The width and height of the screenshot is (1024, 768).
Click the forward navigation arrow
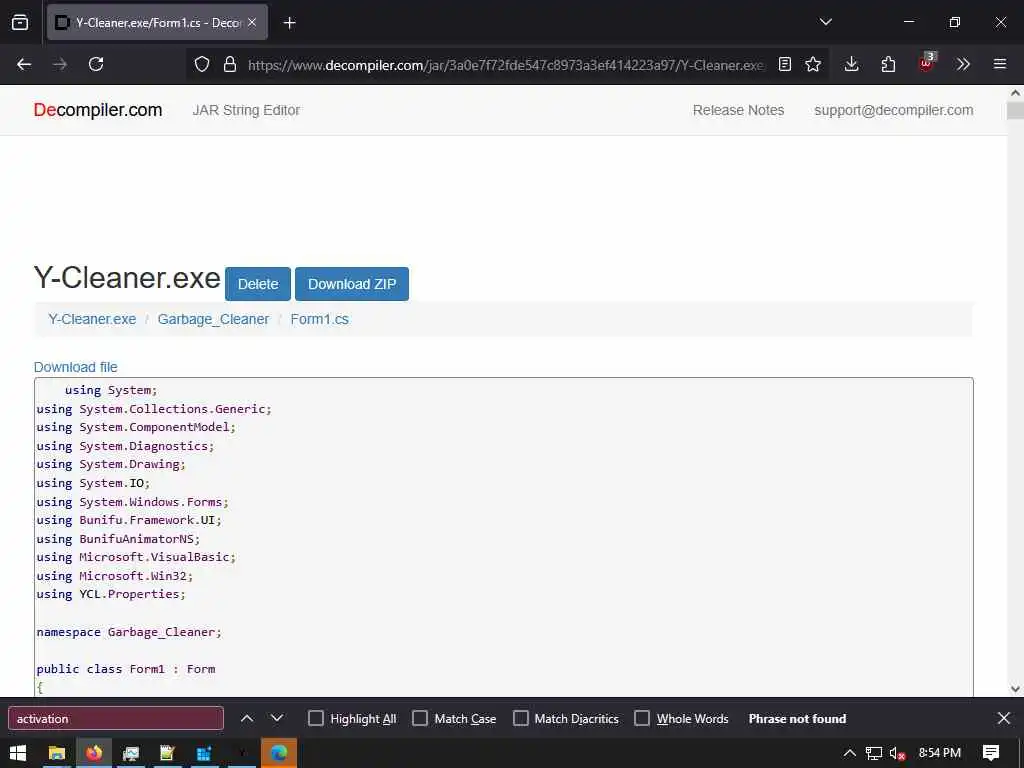(60, 64)
